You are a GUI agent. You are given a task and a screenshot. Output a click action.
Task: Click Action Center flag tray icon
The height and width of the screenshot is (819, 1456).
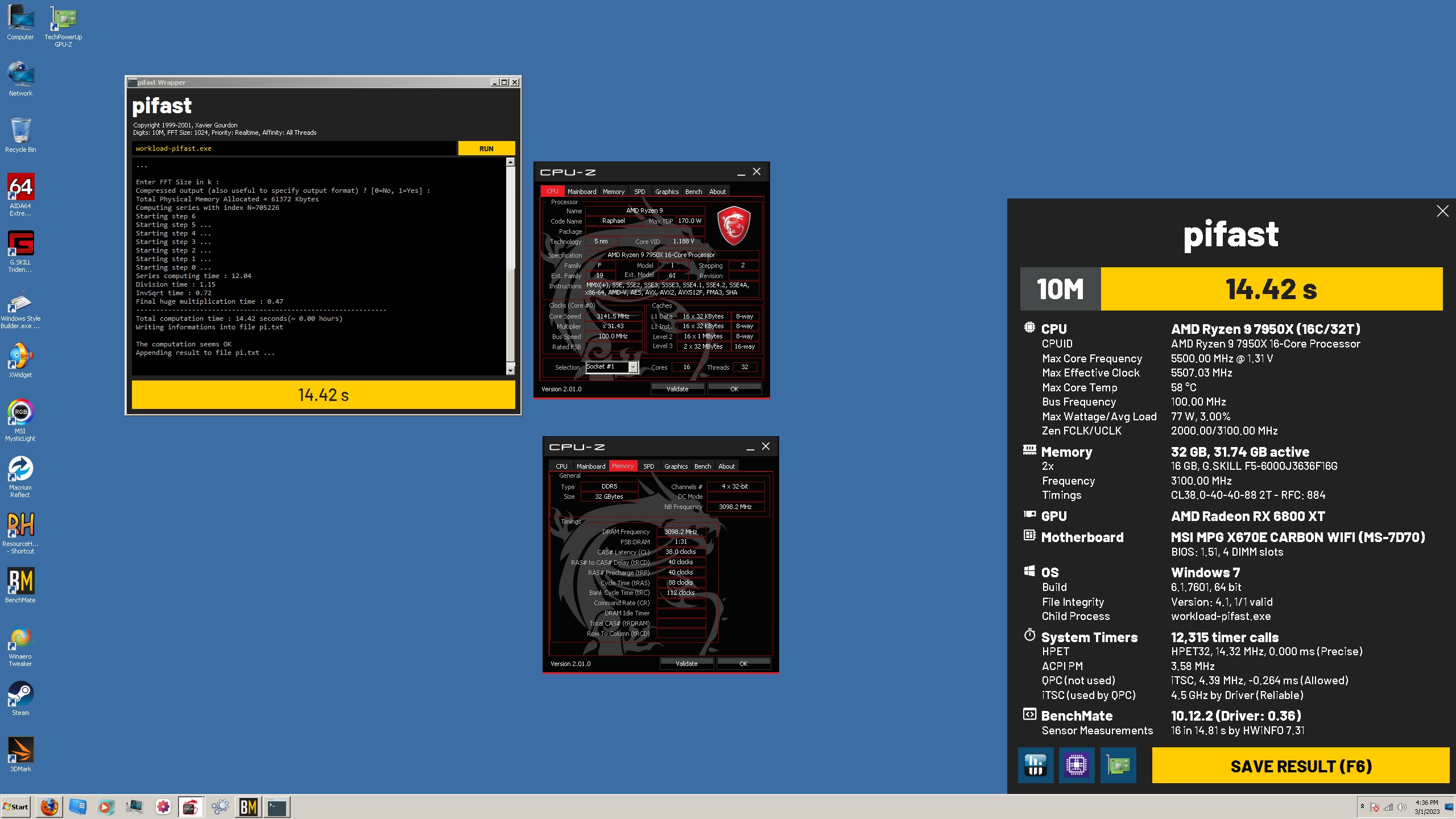1375,807
